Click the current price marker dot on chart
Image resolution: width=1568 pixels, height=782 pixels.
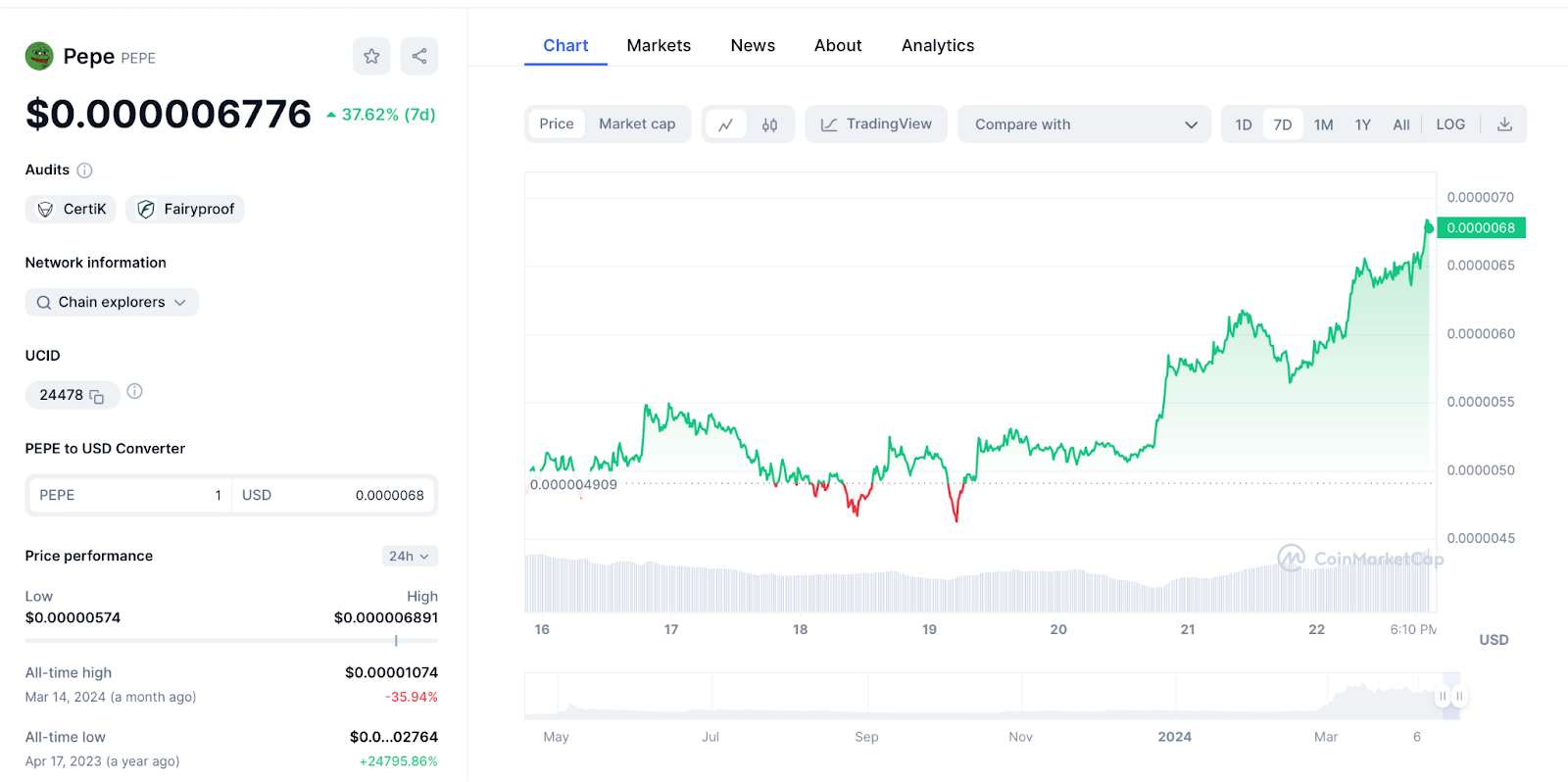[1429, 228]
